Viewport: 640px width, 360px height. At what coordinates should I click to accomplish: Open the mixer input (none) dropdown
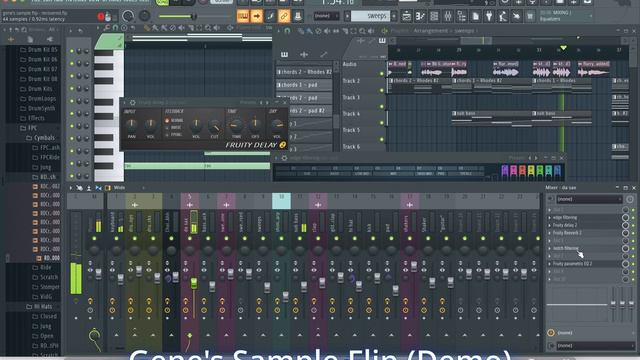click(x=589, y=199)
